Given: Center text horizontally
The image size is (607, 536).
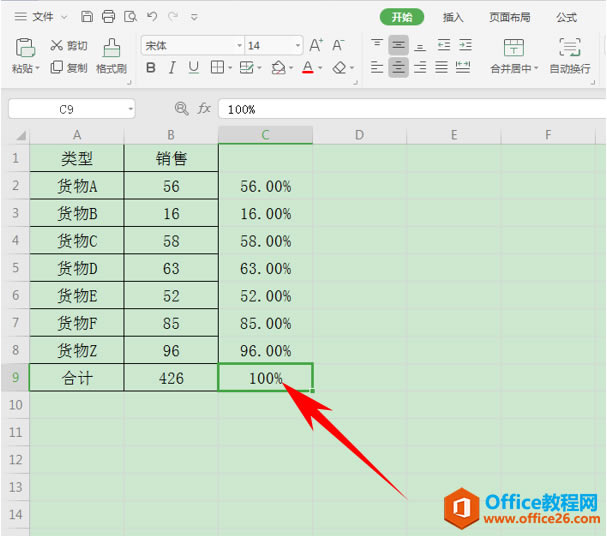Looking at the screenshot, I should (x=398, y=68).
